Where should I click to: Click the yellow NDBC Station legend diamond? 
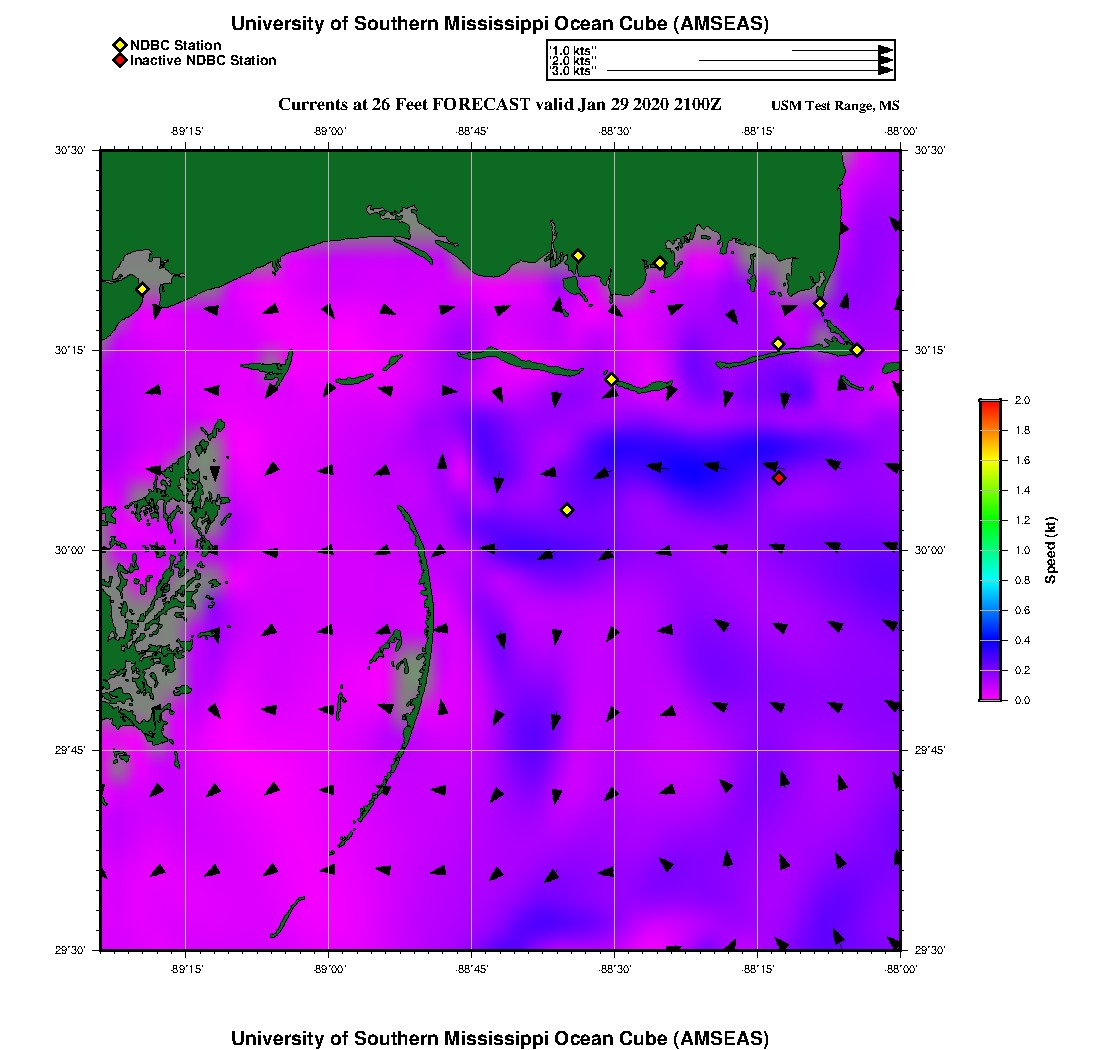[x=119, y=46]
